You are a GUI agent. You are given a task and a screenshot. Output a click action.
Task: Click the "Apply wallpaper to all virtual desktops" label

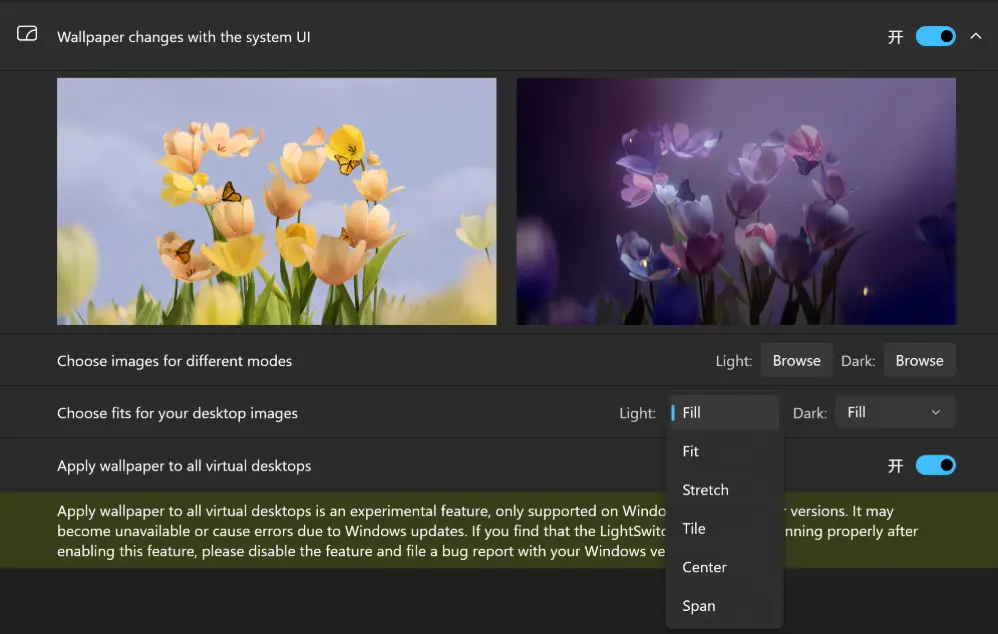pos(183,466)
